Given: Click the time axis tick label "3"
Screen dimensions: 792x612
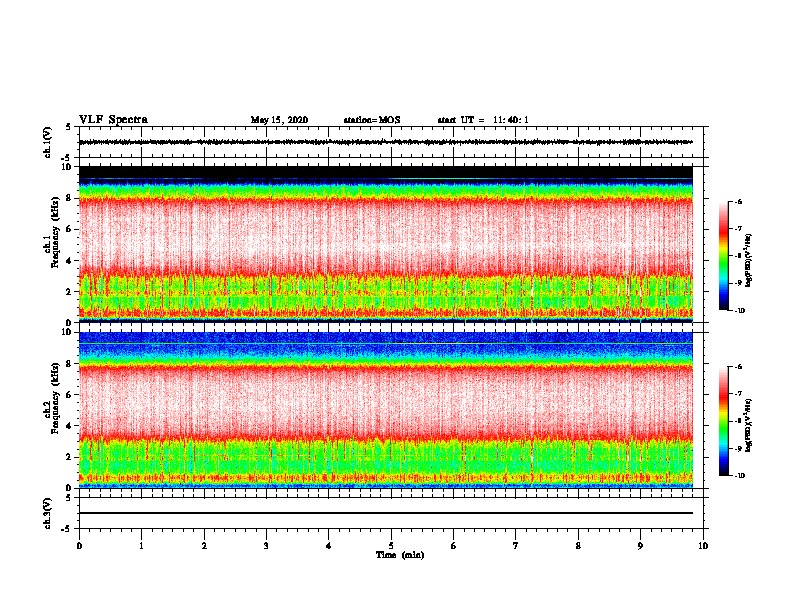Looking at the screenshot, I should pyautogui.click(x=266, y=546).
